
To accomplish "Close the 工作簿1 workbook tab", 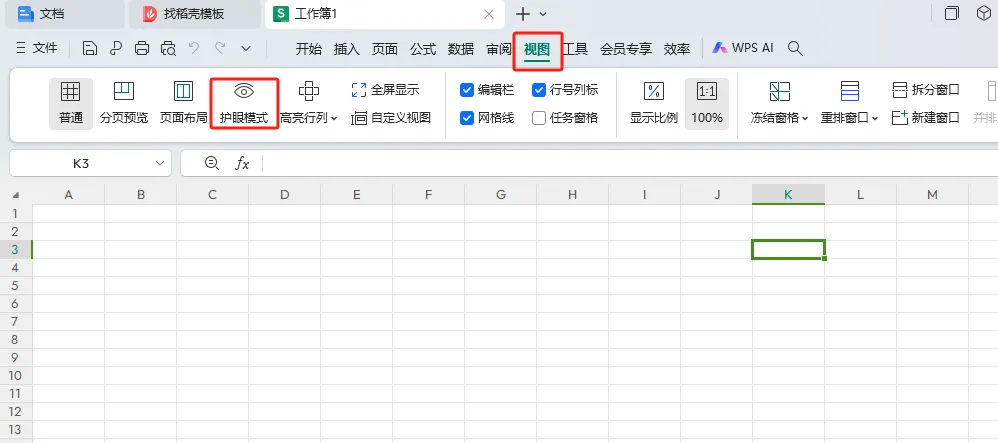I will click(x=489, y=14).
